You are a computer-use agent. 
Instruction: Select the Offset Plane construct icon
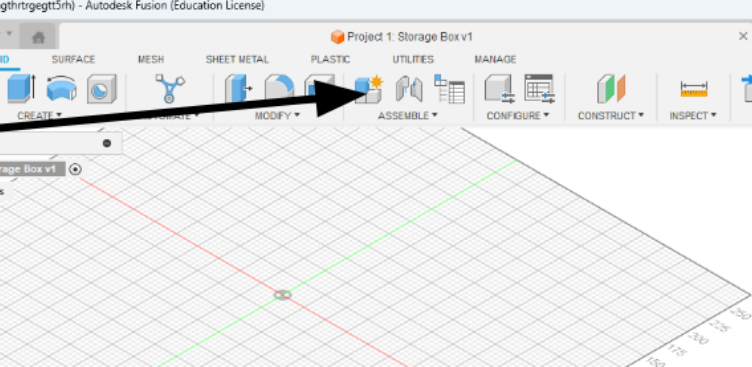(611, 89)
